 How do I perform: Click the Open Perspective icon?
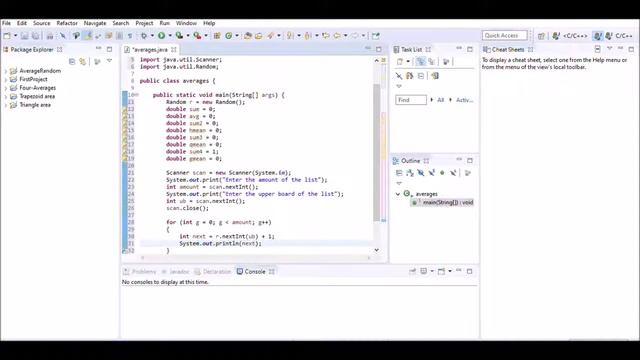click(x=541, y=36)
